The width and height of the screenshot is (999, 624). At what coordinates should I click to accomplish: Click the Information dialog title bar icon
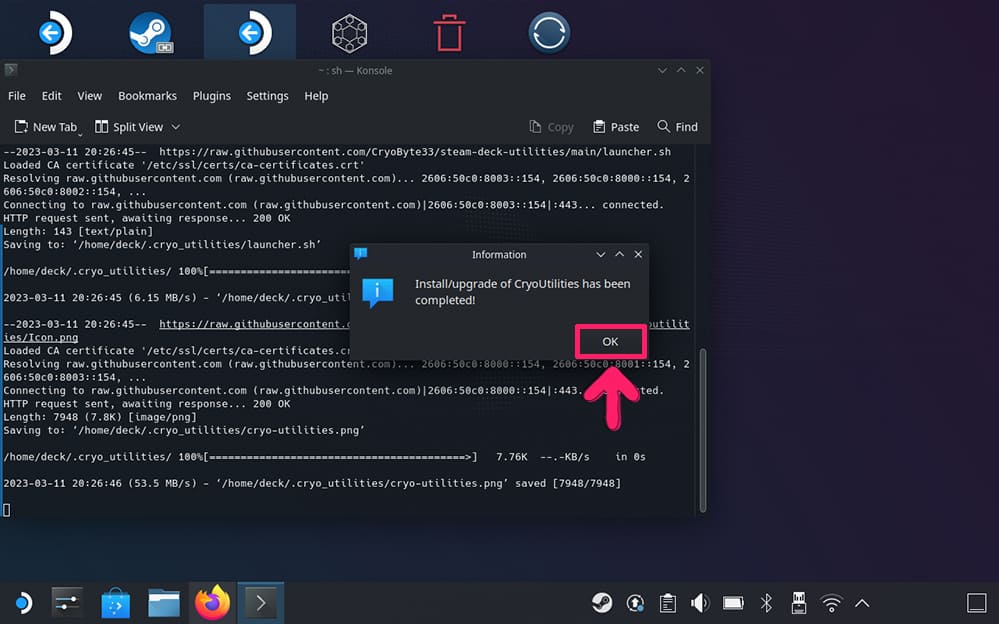[361, 254]
